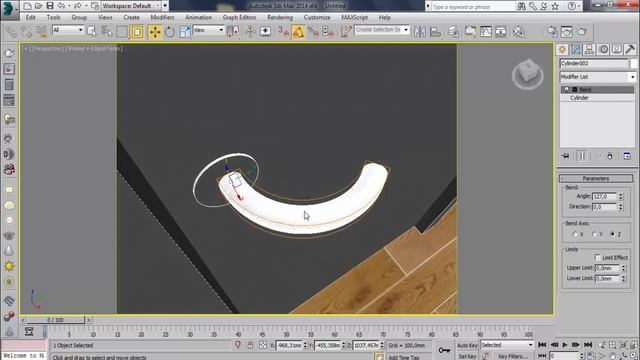Click the Angle Snap toggle icon
Image resolution: width=640 pixels, height=360 pixels.
[298, 32]
